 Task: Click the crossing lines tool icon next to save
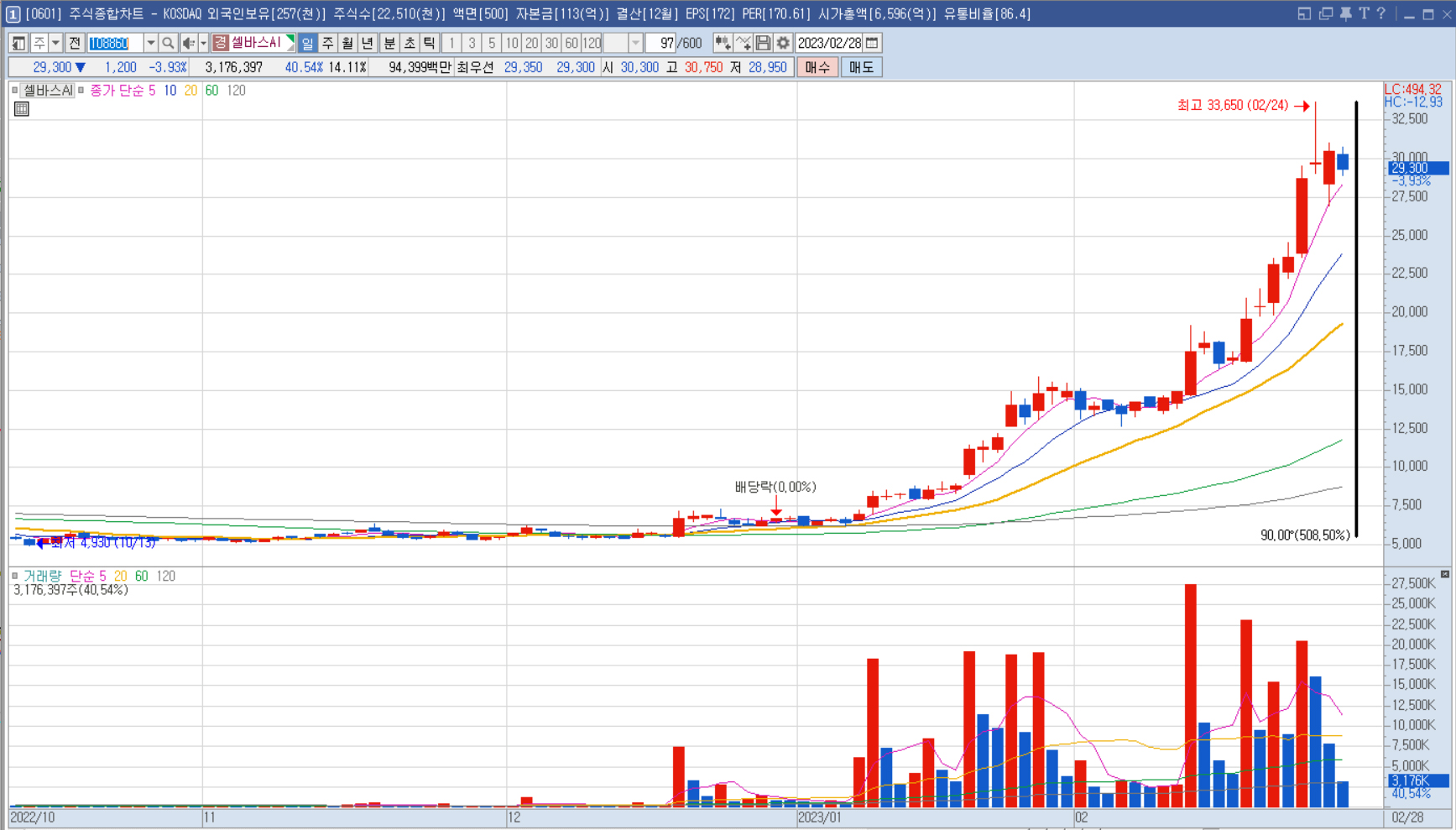[x=743, y=43]
